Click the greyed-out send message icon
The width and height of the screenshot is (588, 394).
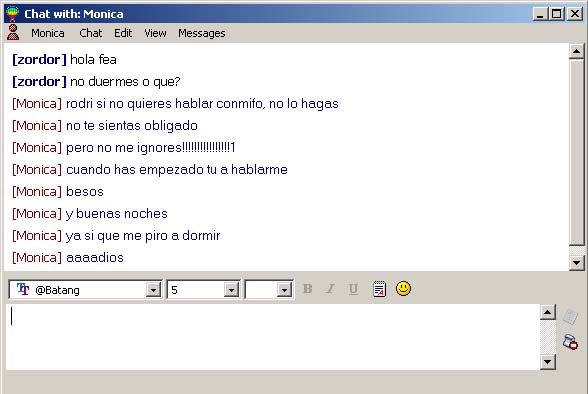[x=570, y=316]
